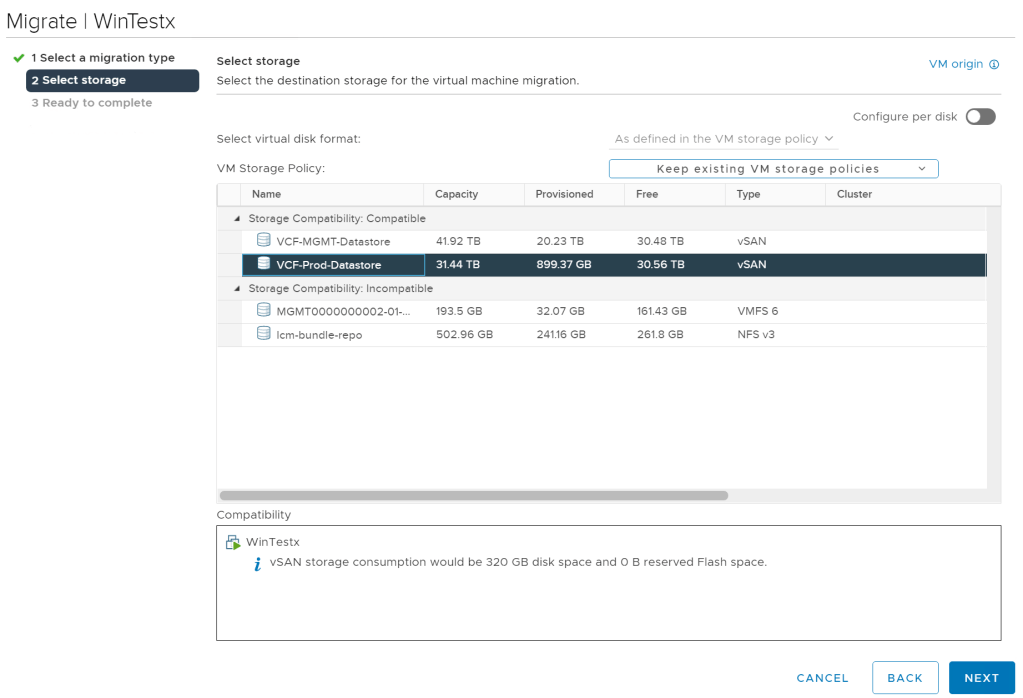Click the MGMT0000000002-01 datastore icon
This screenshot has height=698, width=1023.
pyautogui.click(x=264, y=311)
